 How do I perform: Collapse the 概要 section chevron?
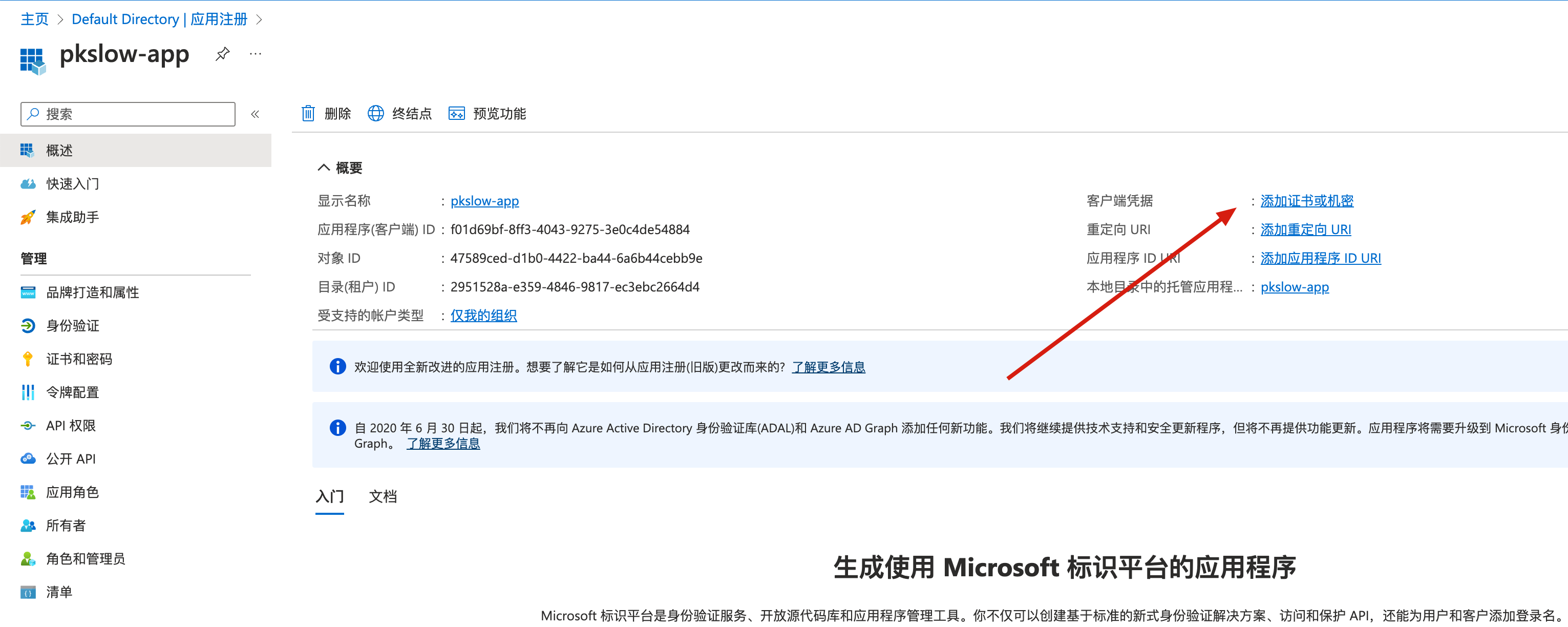[324, 168]
